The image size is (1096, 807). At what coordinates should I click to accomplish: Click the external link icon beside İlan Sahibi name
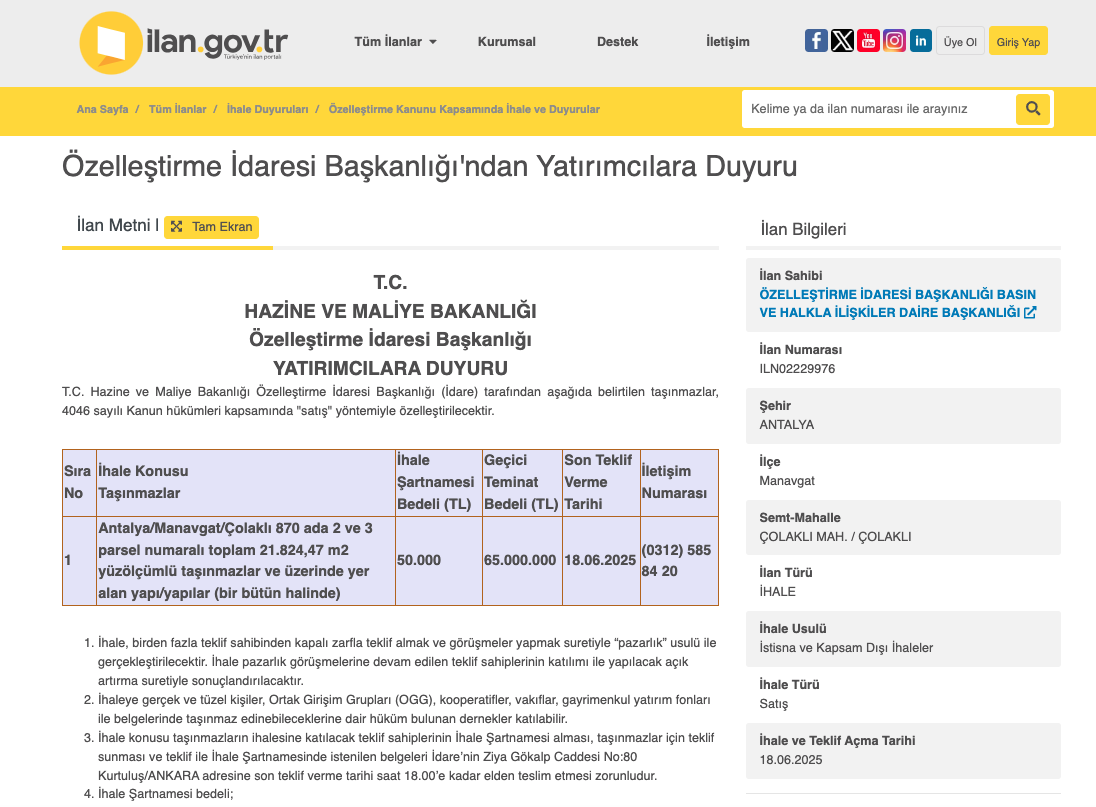[1030, 312]
